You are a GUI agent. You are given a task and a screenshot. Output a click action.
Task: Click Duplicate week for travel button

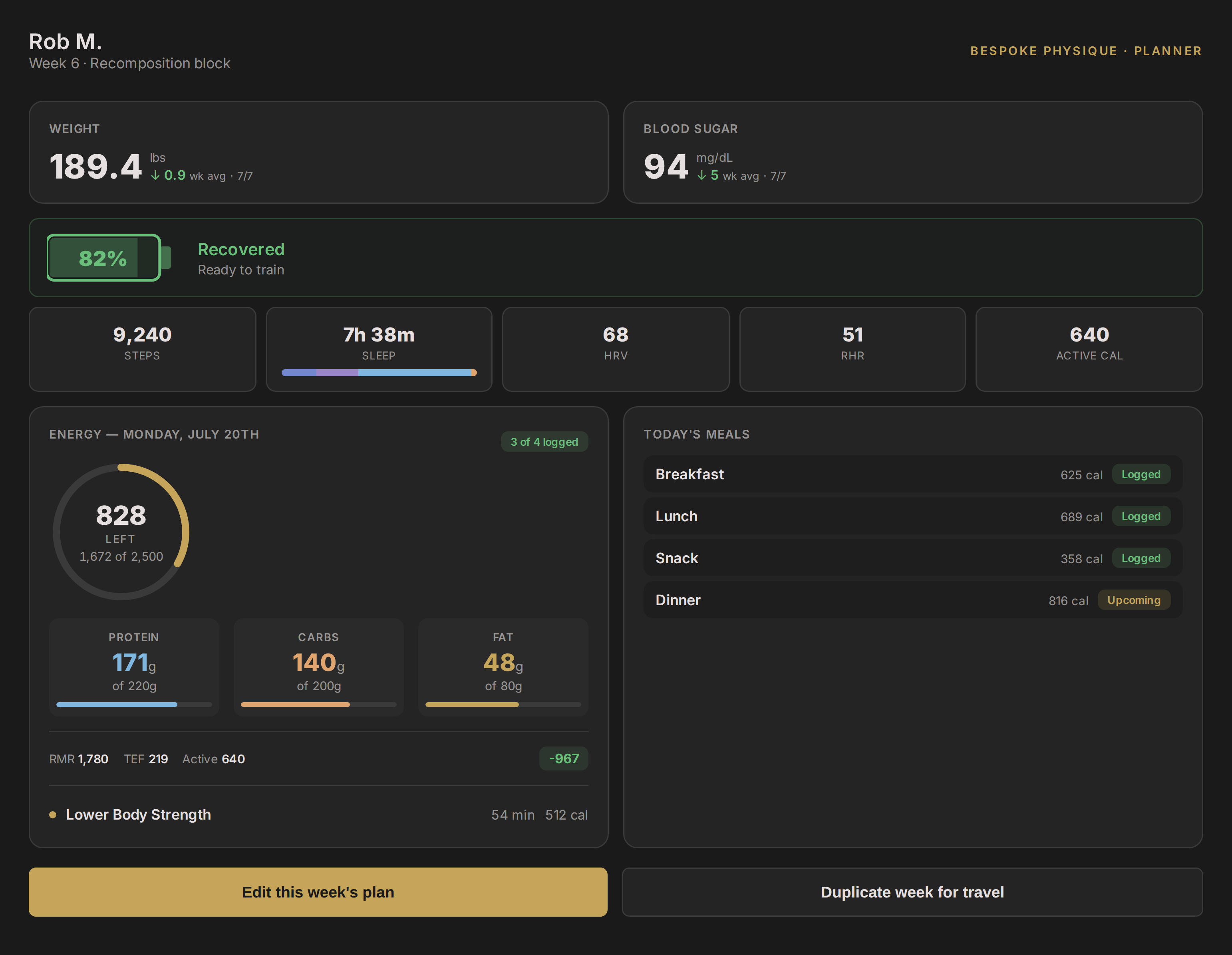coord(912,892)
